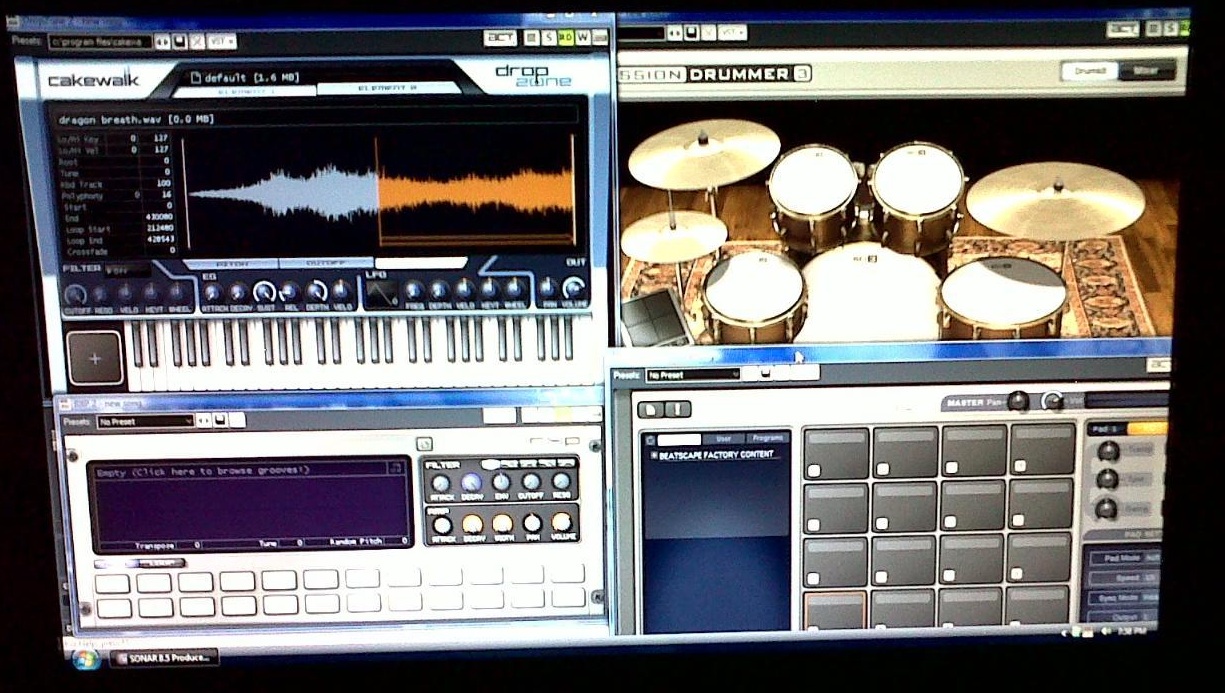Screen dimensions: 1225x693
Task: Toggle automation Write (W) in Dropzone header
Action: coord(582,38)
